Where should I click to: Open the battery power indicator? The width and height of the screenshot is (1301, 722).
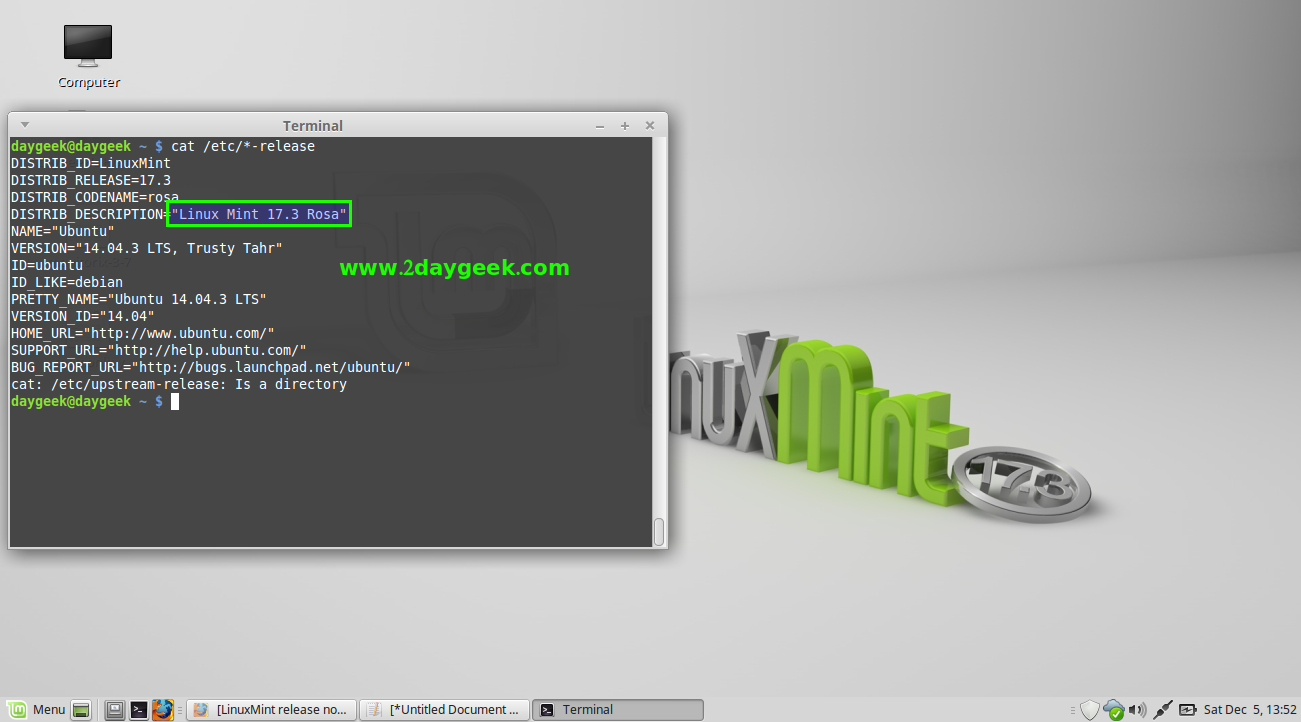[1187, 710]
